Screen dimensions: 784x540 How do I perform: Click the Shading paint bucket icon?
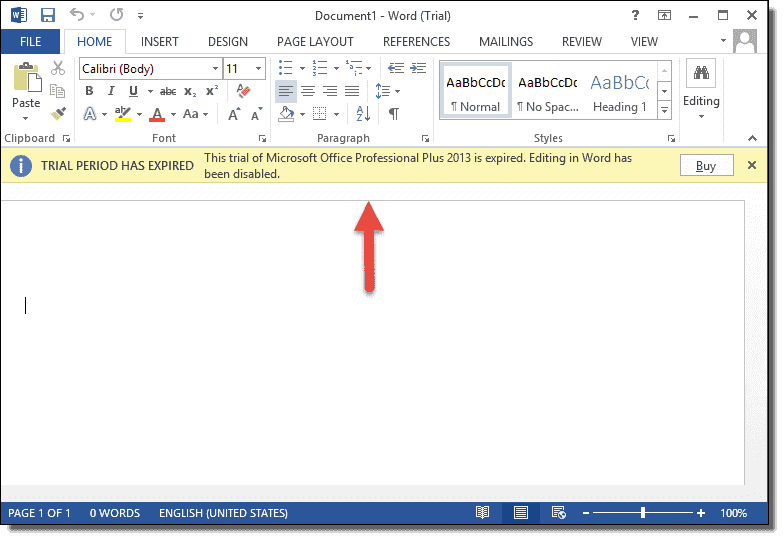click(x=286, y=114)
